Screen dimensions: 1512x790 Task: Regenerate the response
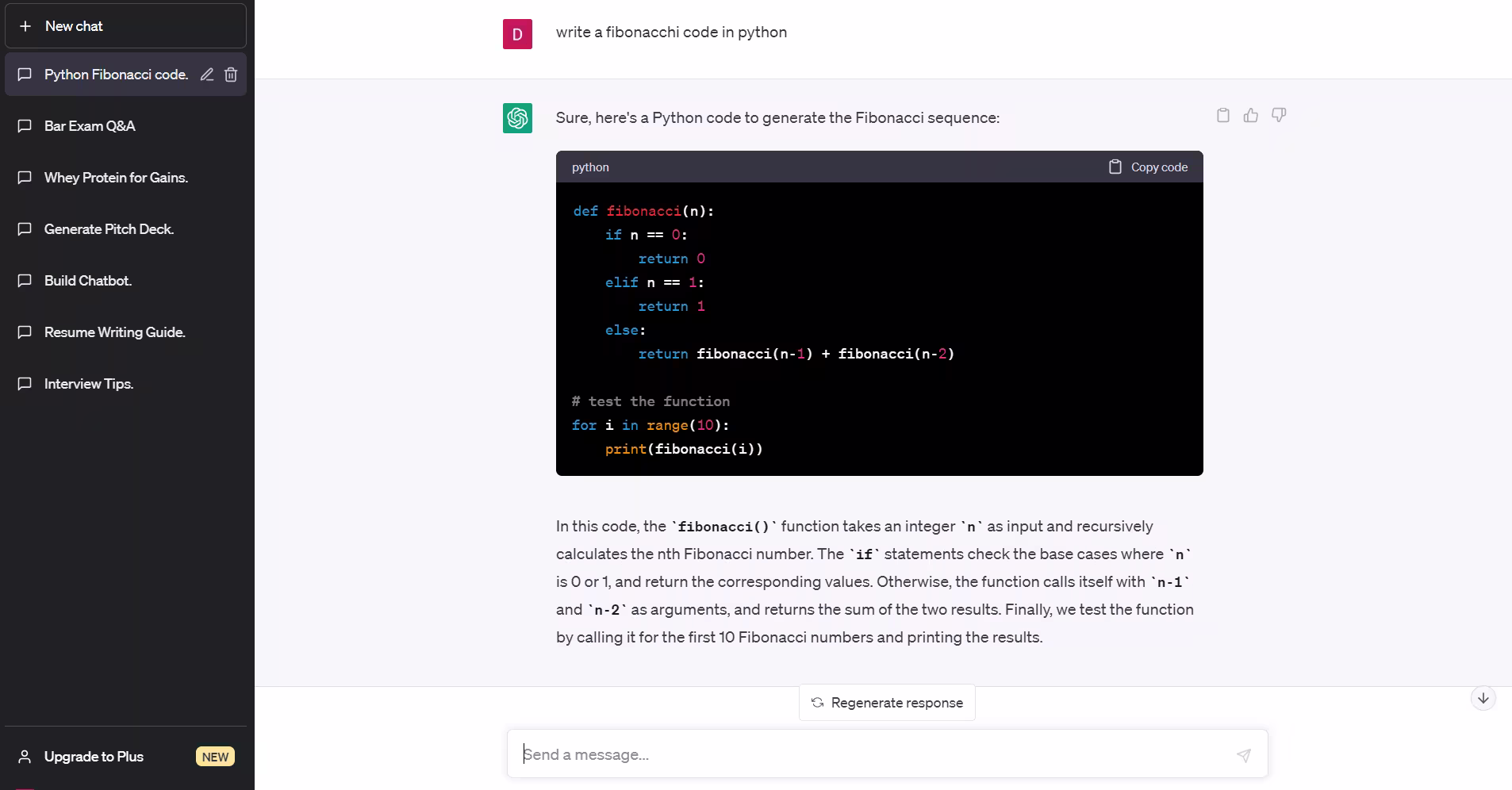tap(887, 703)
